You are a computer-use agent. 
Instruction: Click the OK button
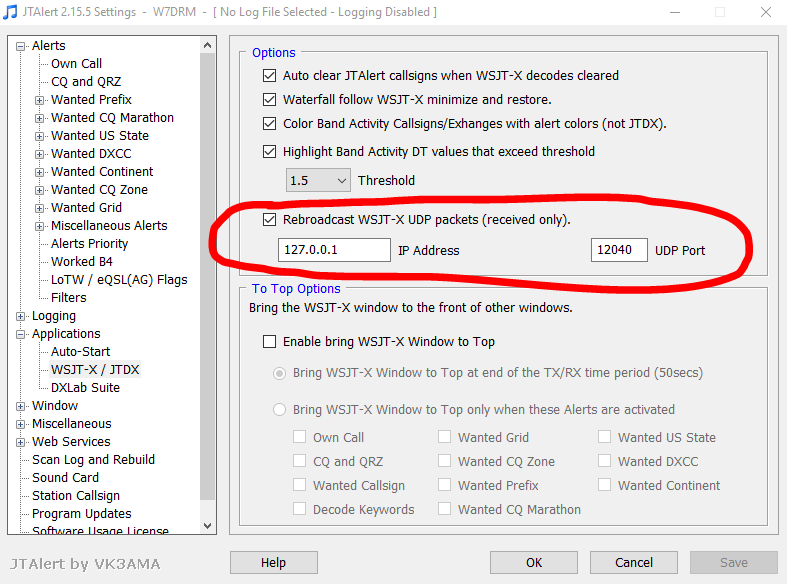click(x=534, y=563)
